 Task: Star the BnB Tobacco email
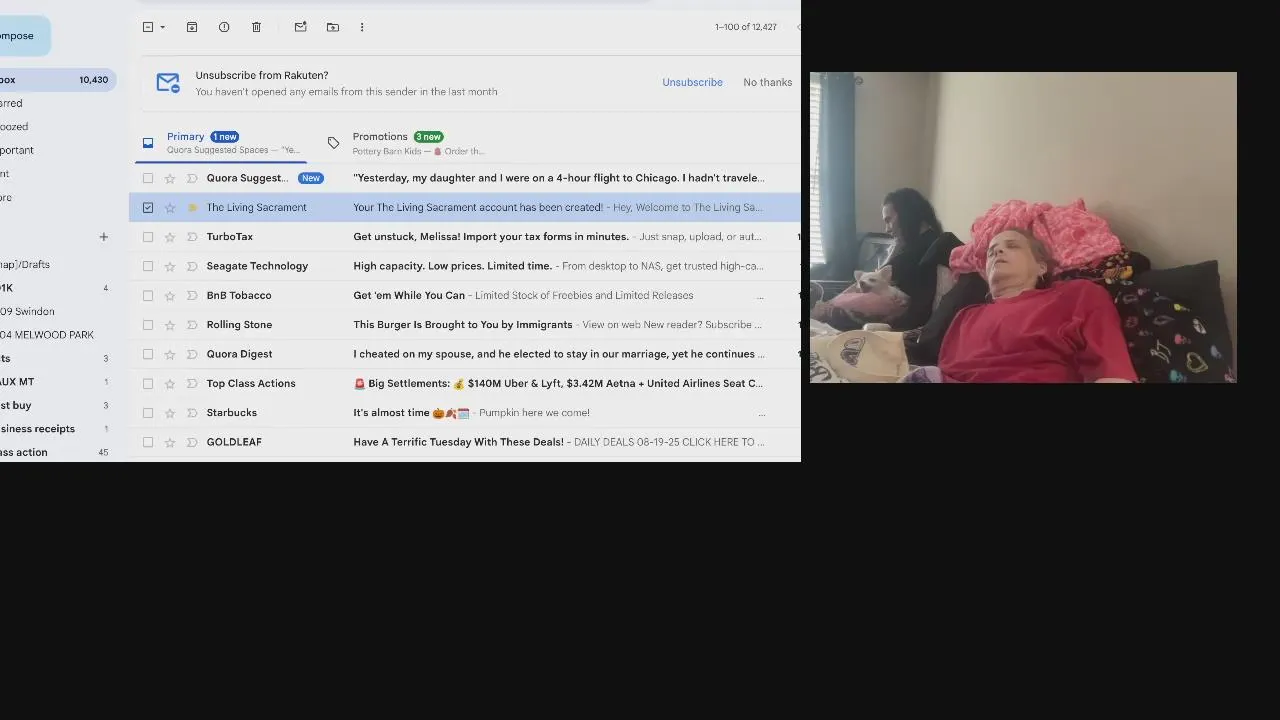(170, 296)
